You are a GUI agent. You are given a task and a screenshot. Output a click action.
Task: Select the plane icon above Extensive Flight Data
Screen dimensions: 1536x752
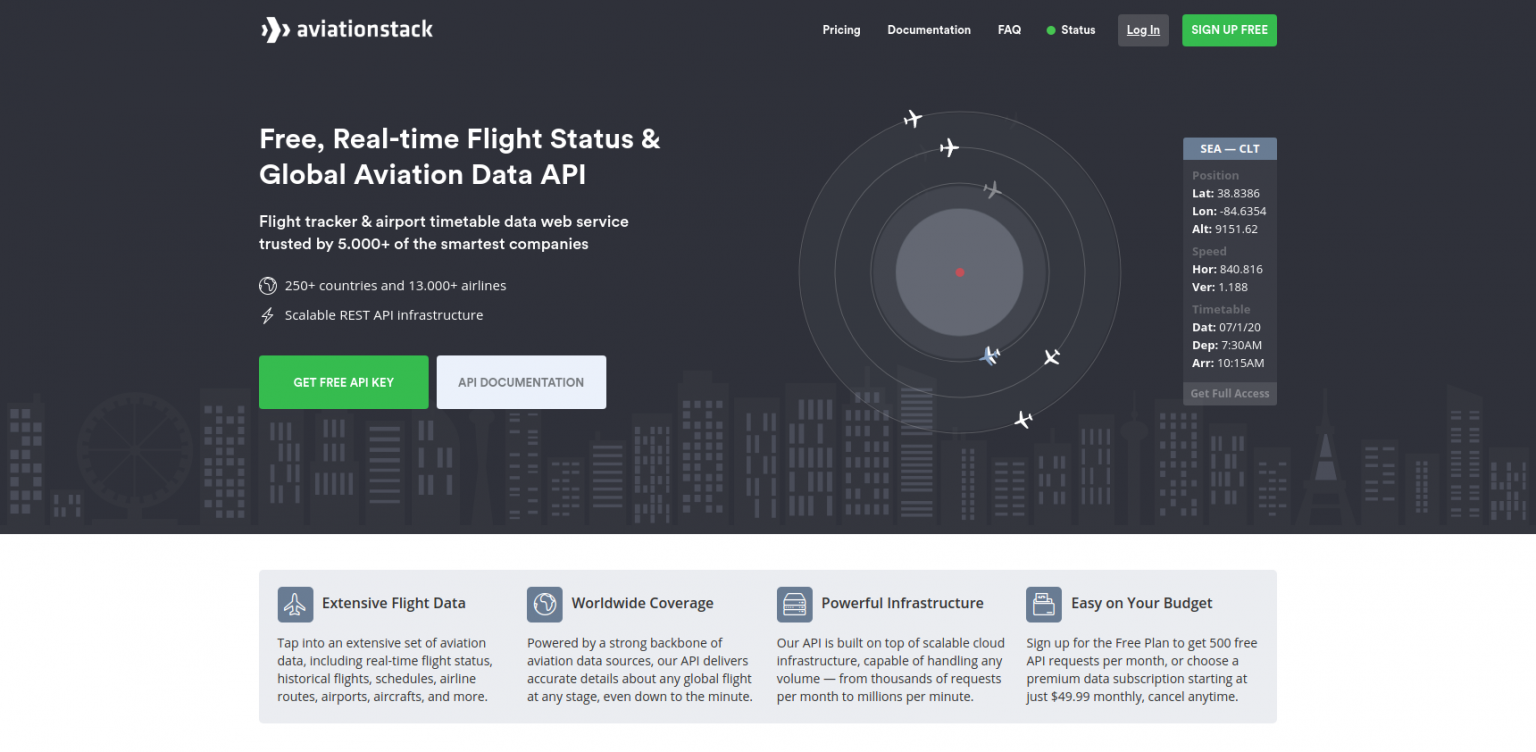[295, 604]
